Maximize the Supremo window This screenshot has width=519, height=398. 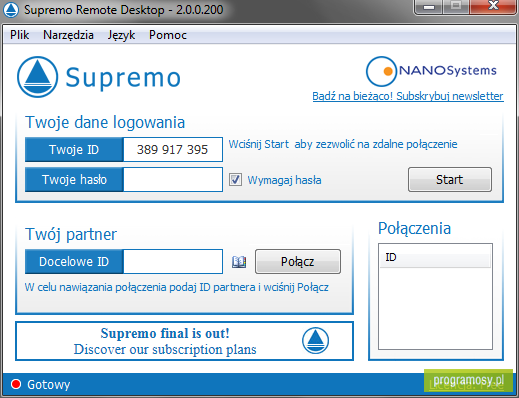click(x=456, y=7)
